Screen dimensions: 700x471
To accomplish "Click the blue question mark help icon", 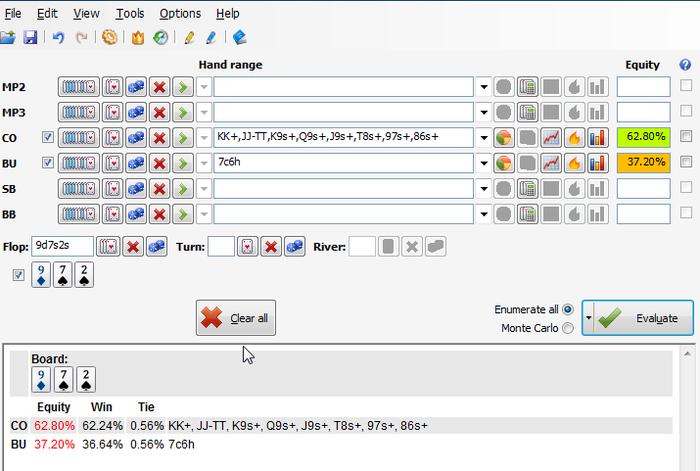I will pos(685,65).
